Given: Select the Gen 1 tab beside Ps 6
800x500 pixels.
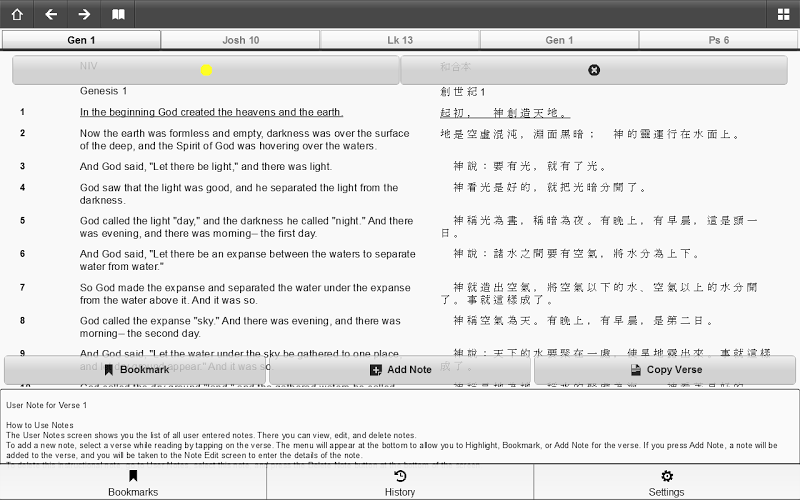Looking at the screenshot, I should (x=559, y=40).
